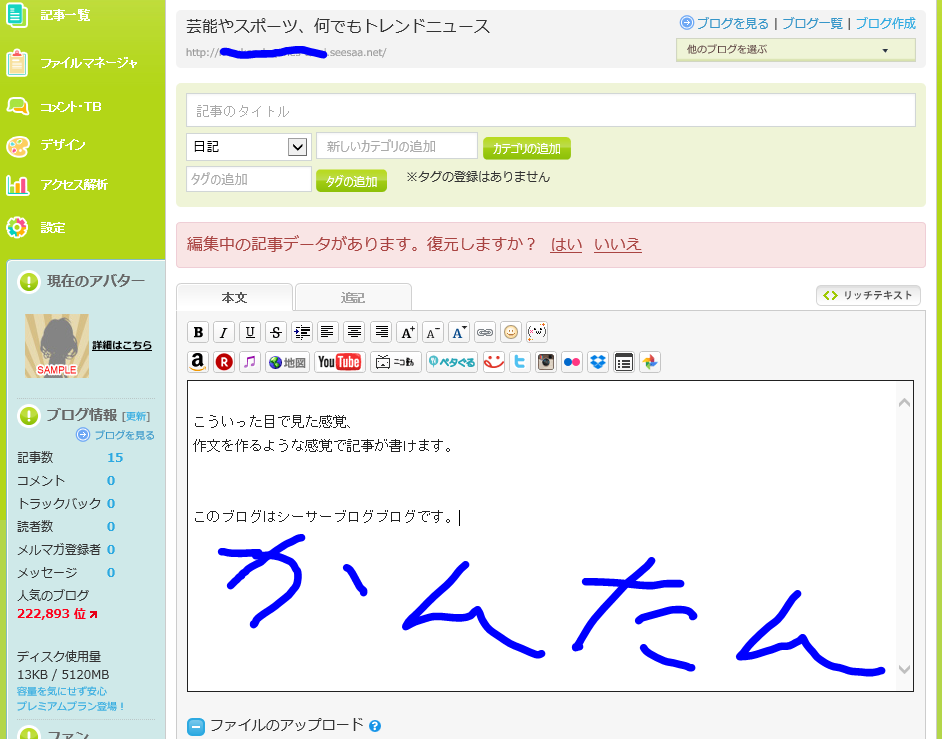Click はい to restore the draft
Image resolution: width=942 pixels, height=739 pixels.
pos(565,244)
